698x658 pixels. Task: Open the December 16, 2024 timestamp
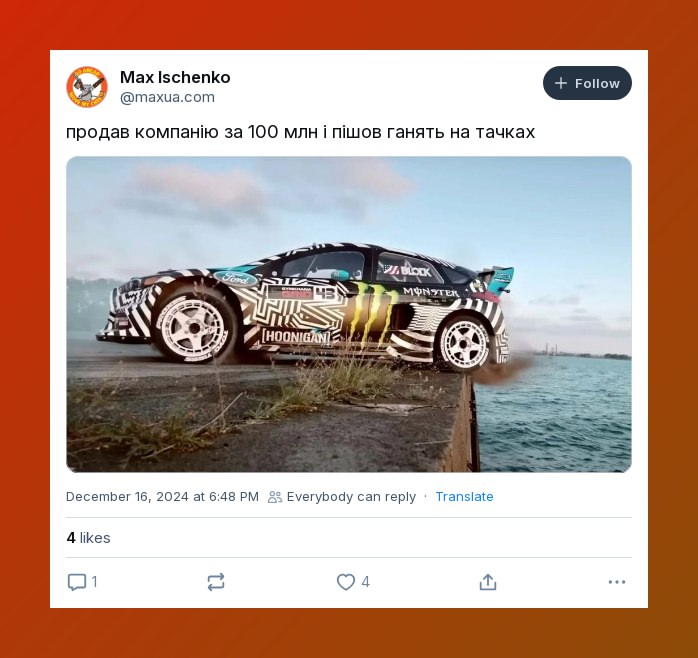[162, 497]
